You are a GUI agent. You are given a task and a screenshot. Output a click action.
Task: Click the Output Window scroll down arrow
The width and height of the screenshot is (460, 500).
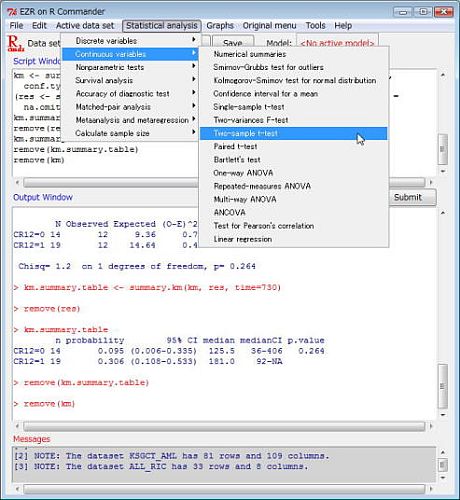pos(443,415)
